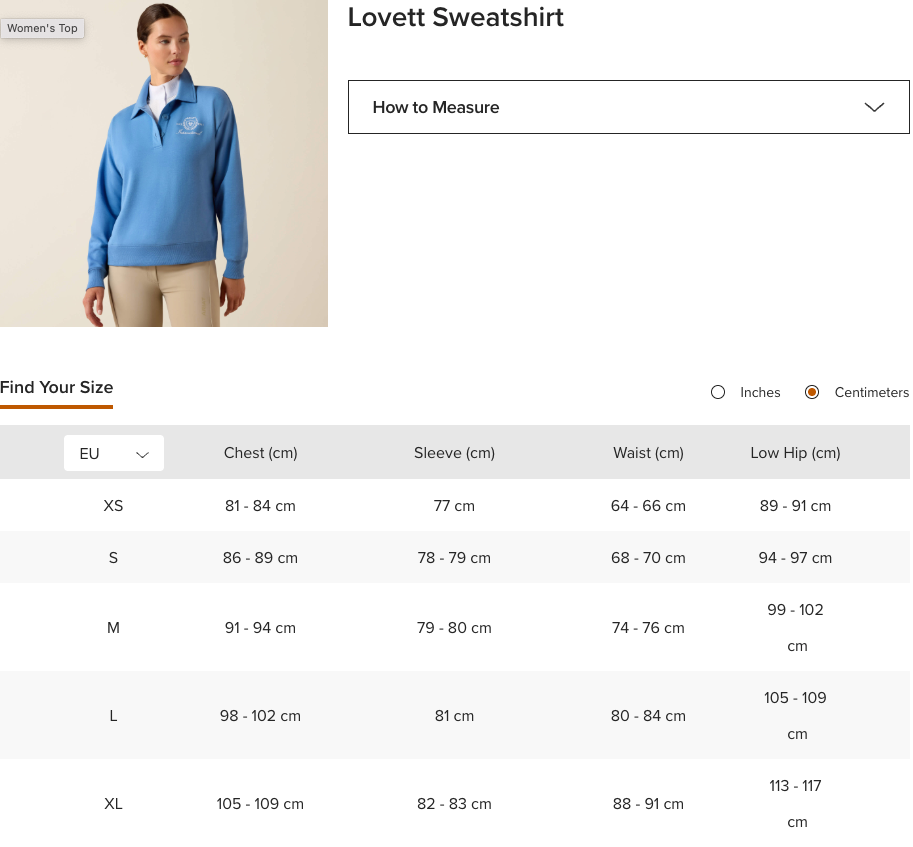Click the Waist (cm) column header

point(648,453)
